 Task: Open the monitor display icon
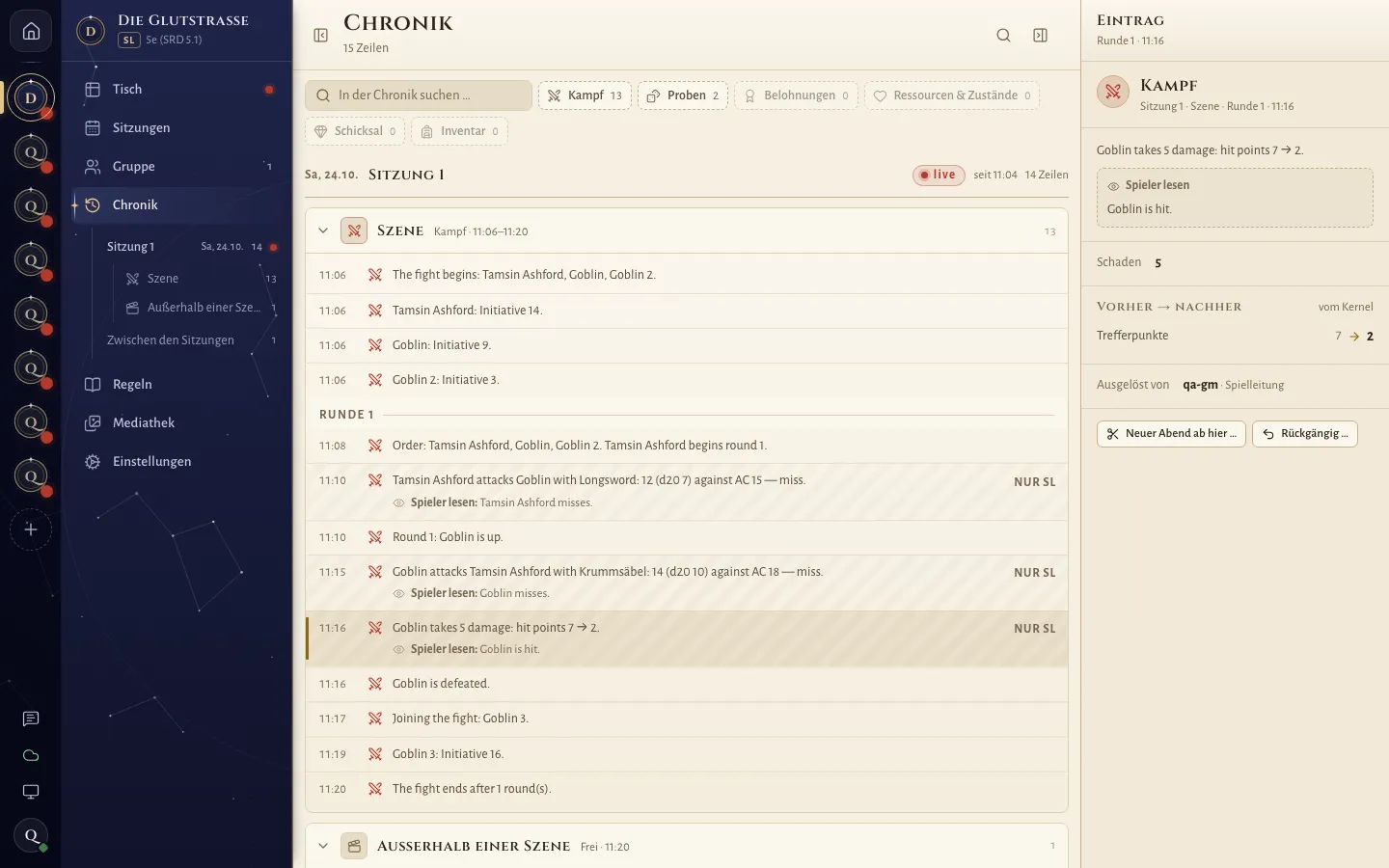point(31,792)
